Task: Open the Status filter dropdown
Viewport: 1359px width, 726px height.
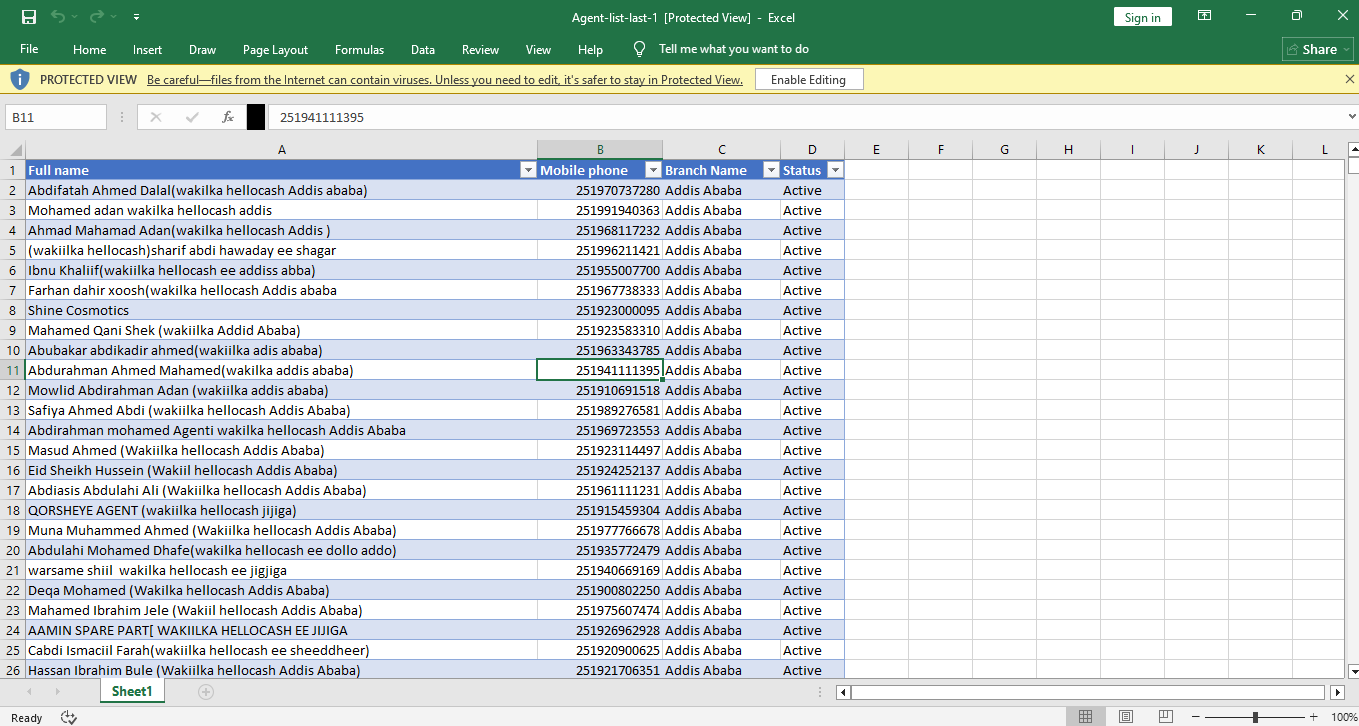Action: click(x=835, y=170)
